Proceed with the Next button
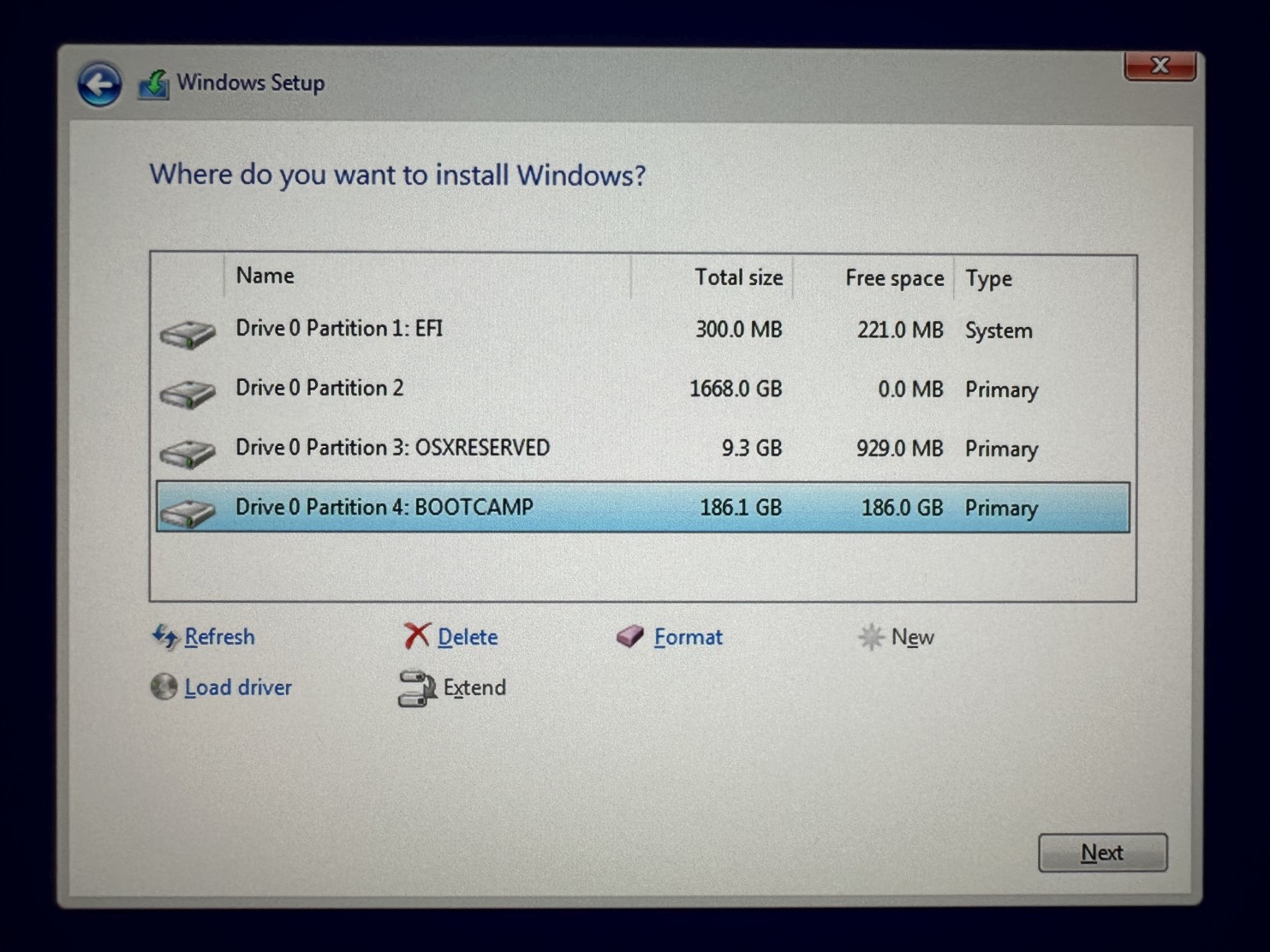The image size is (1270, 952). (1103, 853)
